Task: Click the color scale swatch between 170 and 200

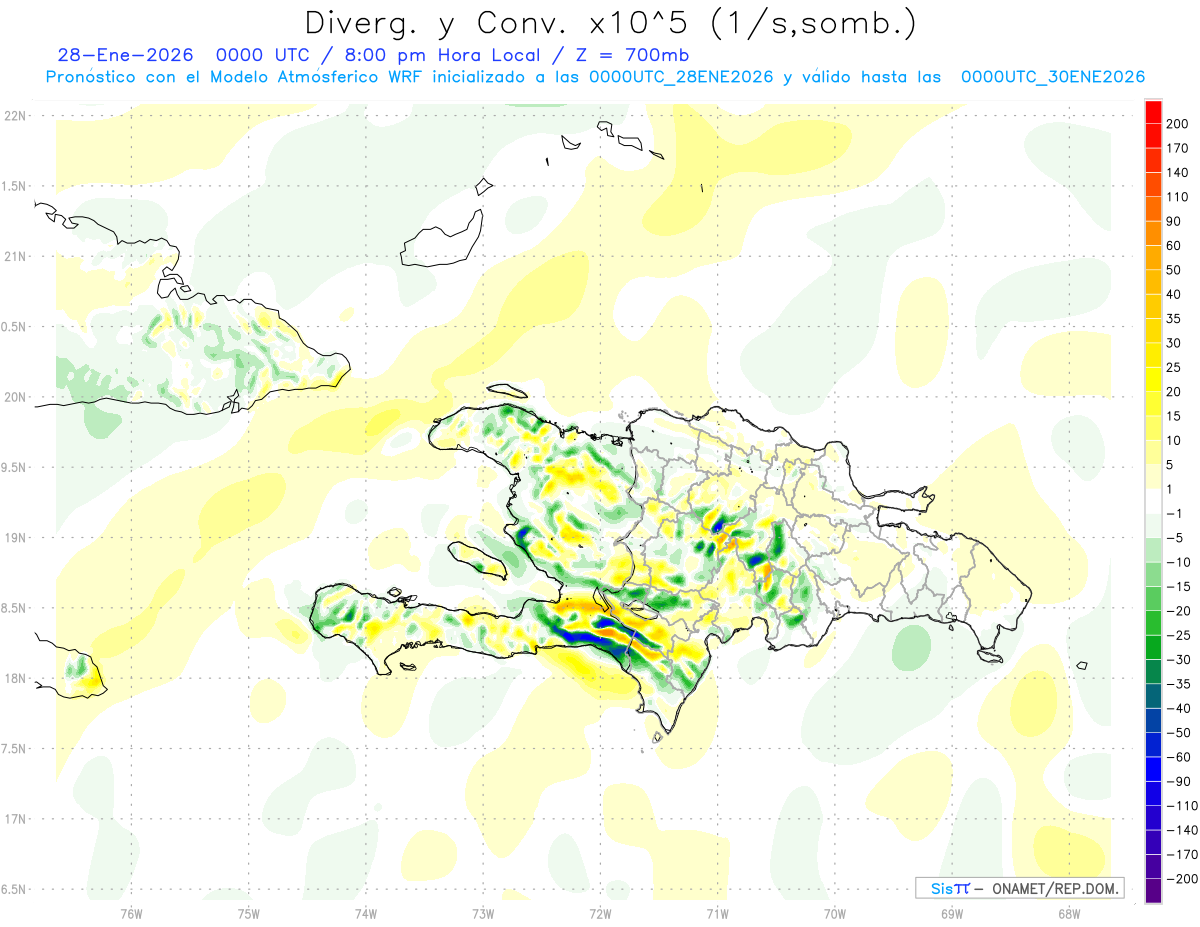Action: coord(1153,135)
